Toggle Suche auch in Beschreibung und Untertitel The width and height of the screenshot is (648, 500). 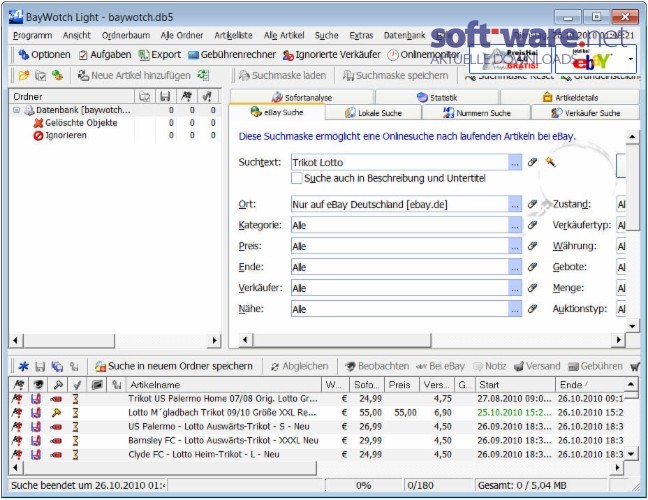point(296,179)
